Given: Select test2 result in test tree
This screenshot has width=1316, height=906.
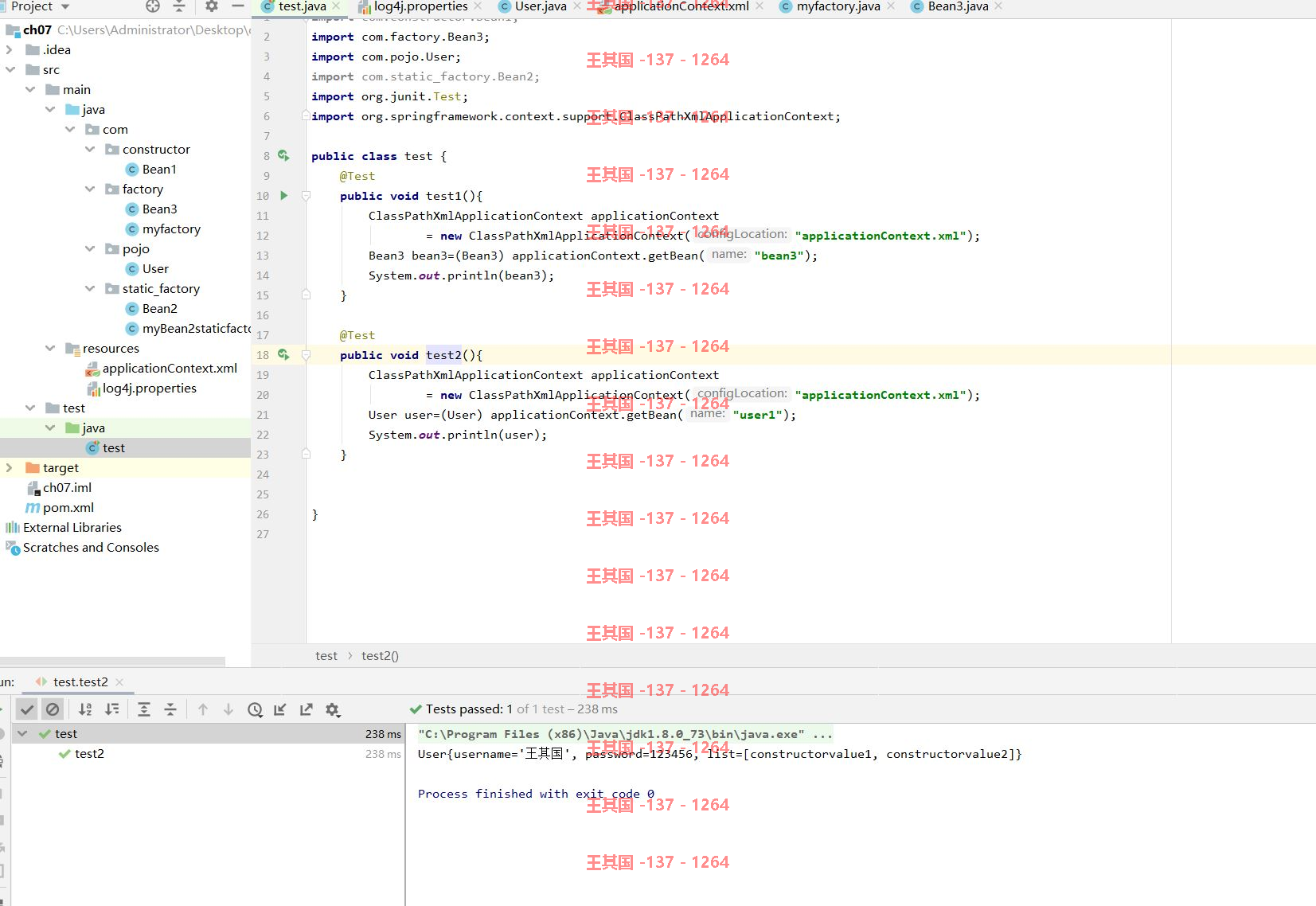Looking at the screenshot, I should pos(89,753).
